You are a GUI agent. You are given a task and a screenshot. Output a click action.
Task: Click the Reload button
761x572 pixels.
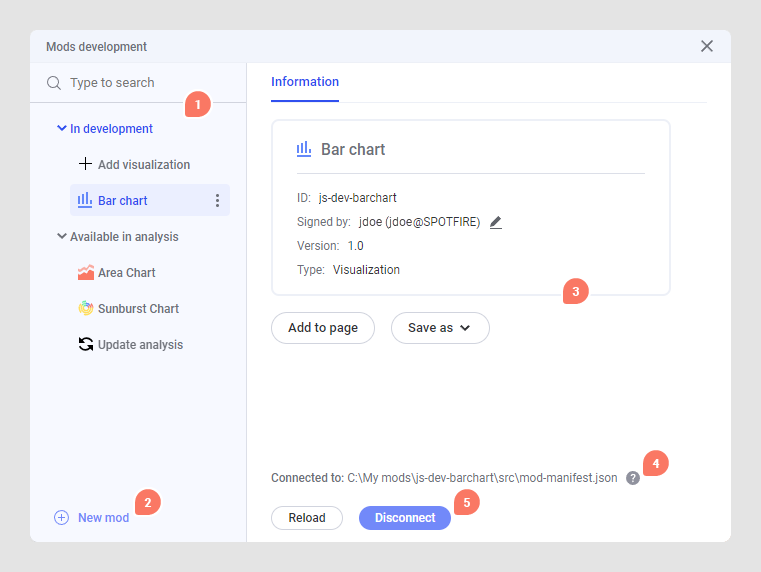(307, 518)
